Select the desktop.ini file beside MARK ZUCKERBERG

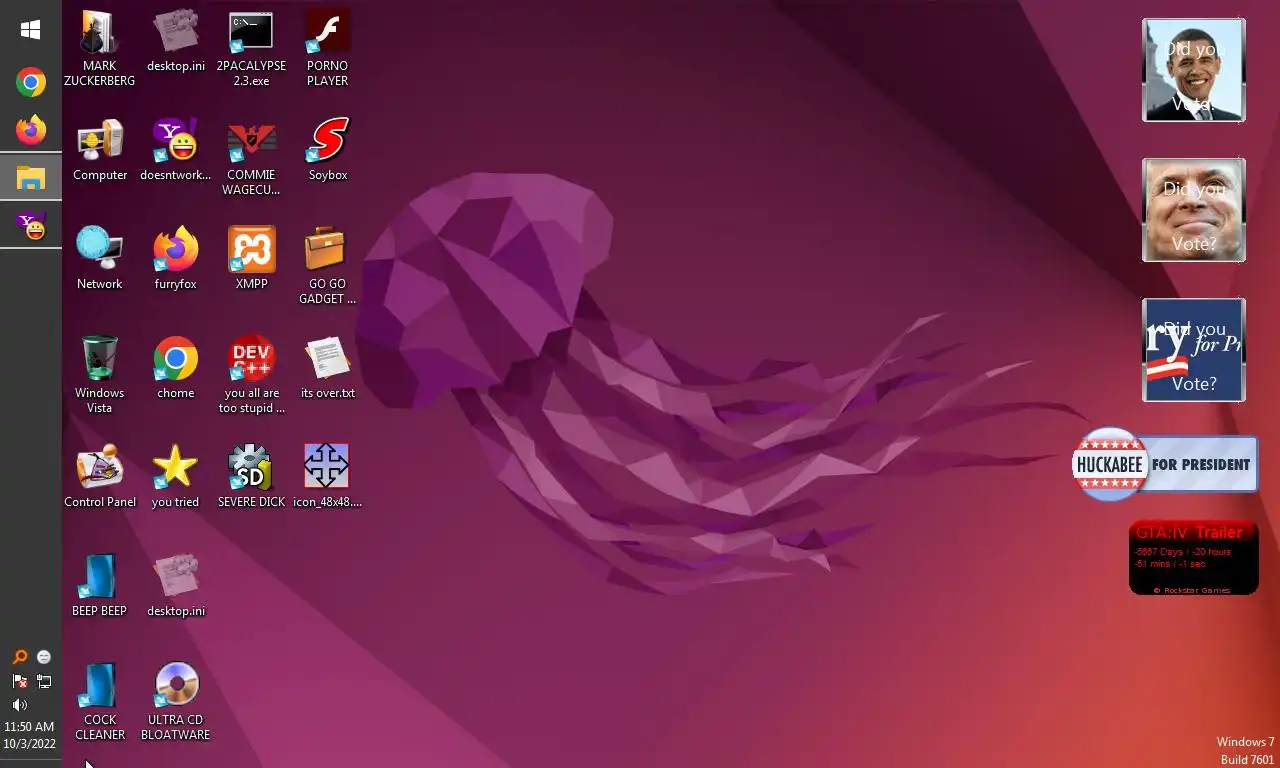[176, 42]
